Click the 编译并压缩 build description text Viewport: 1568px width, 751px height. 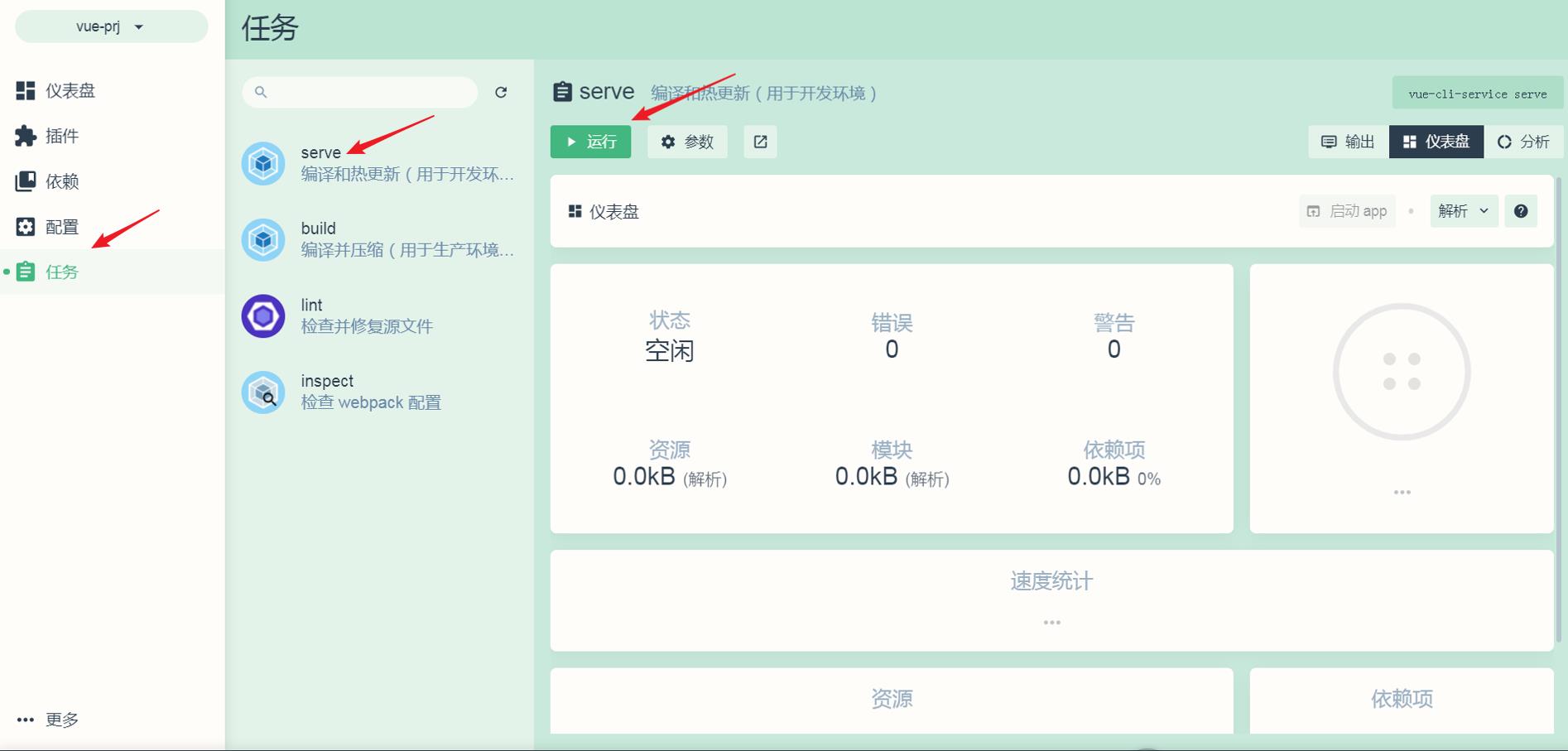pyautogui.click(x=407, y=250)
